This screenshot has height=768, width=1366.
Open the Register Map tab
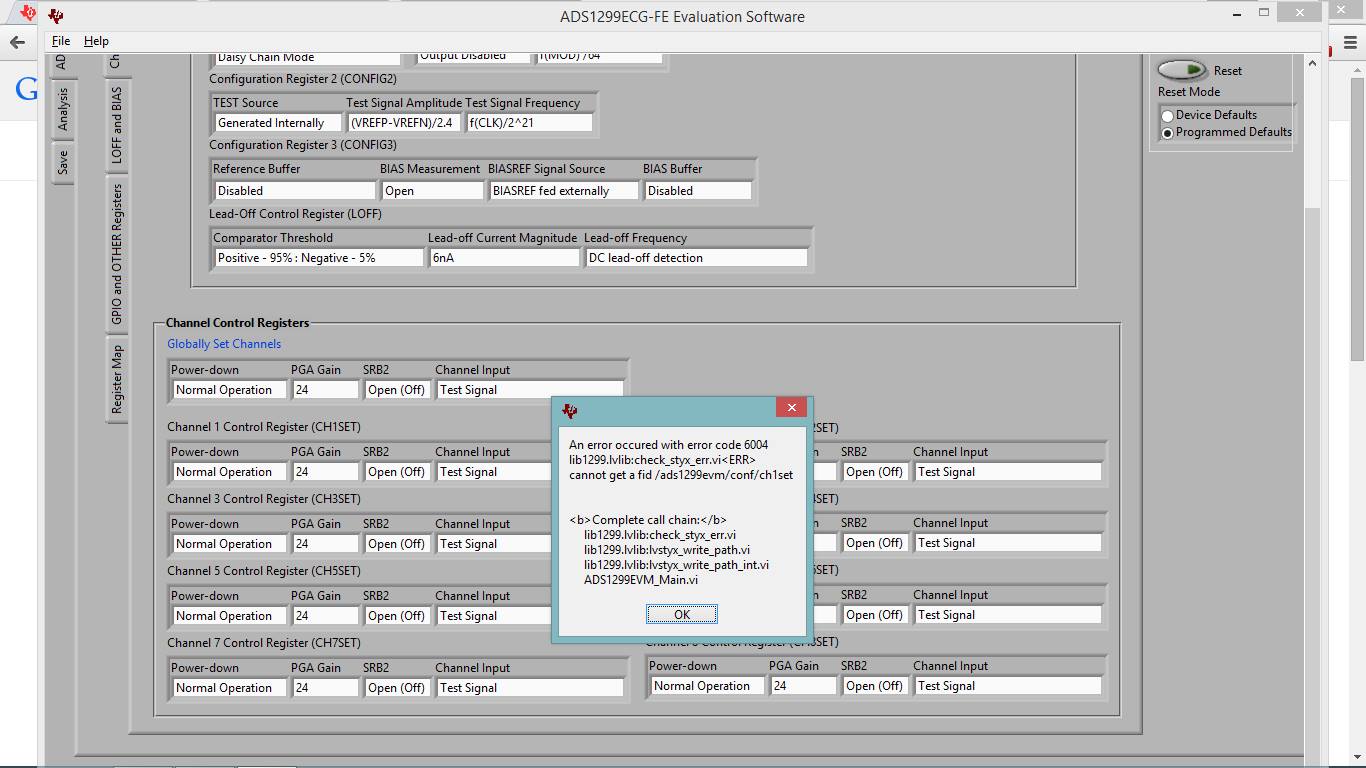pyautogui.click(x=116, y=379)
